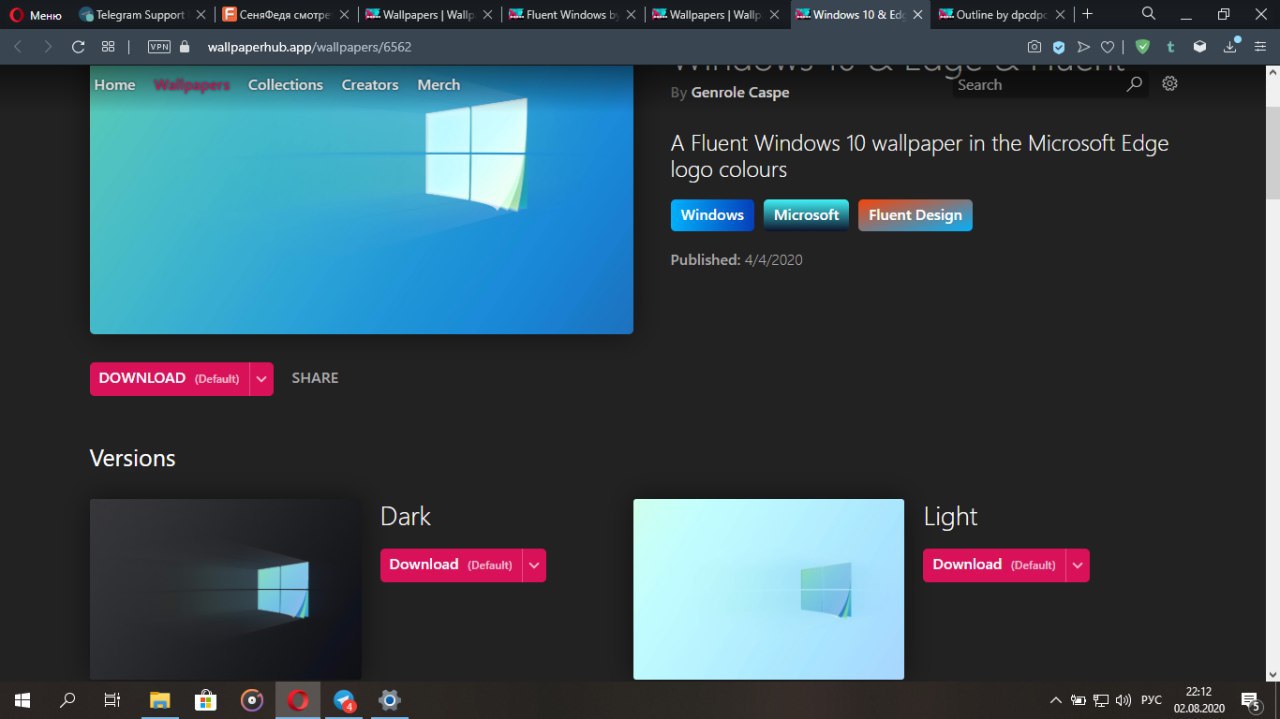Download the Dark version (Default)
This screenshot has width=1280, height=719.
(x=451, y=565)
